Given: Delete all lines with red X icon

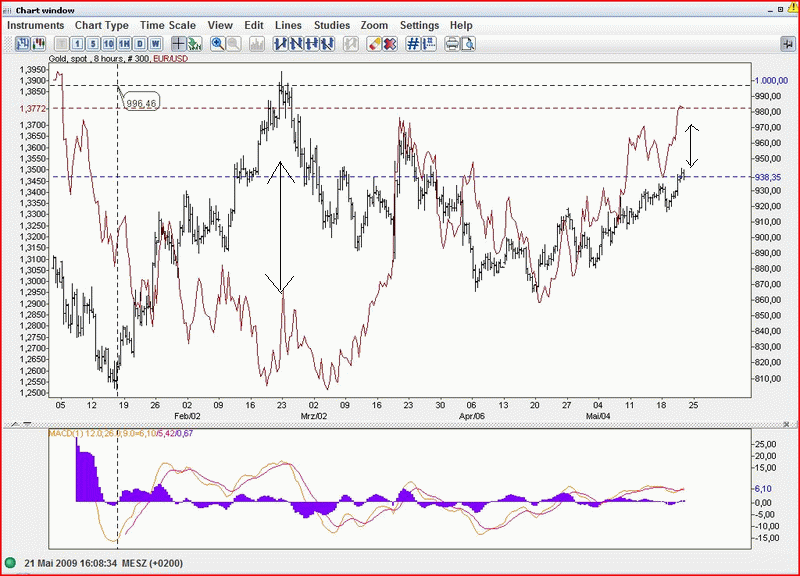Looking at the screenshot, I should [390, 44].
